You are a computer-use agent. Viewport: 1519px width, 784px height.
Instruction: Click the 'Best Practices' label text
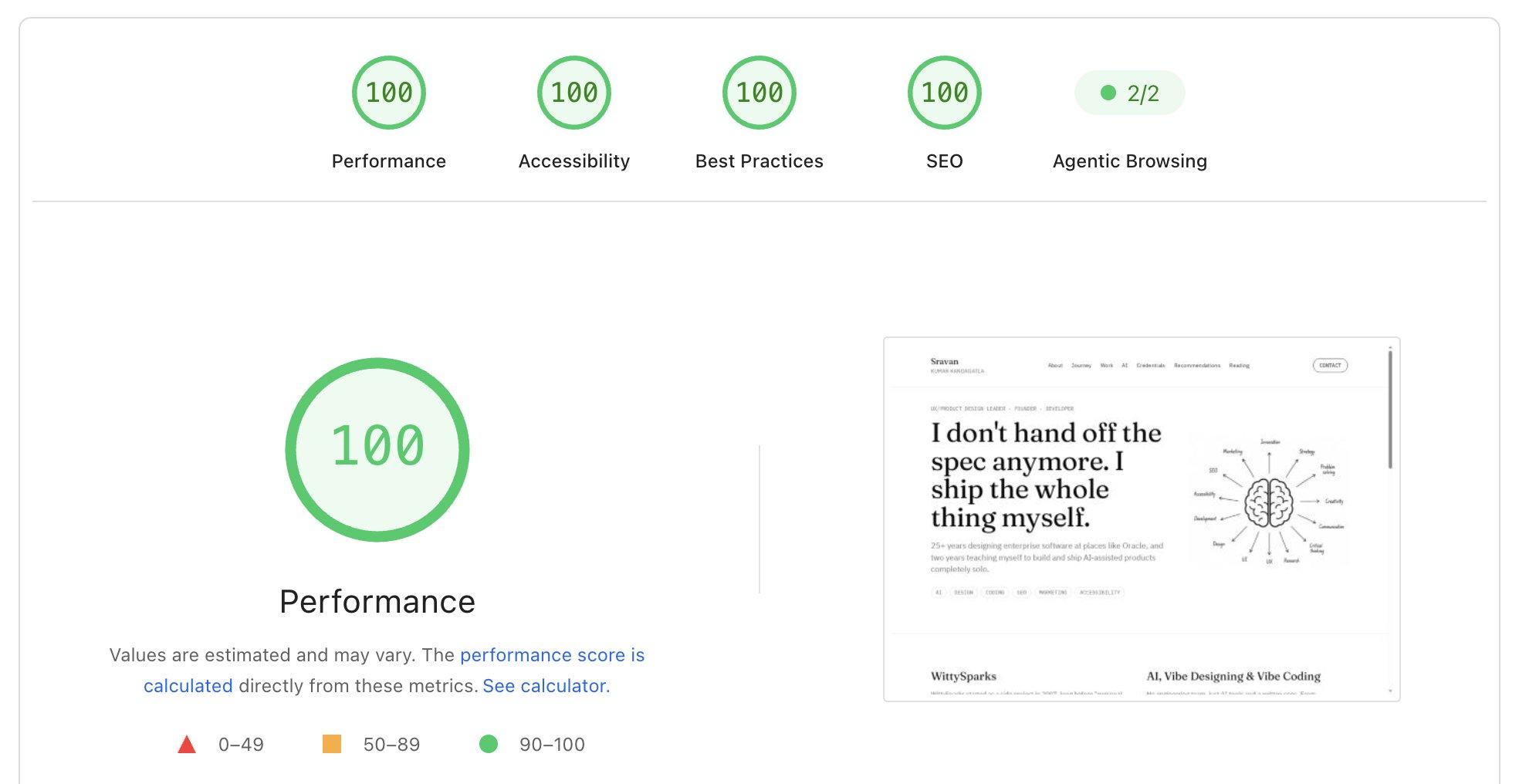pyautogui.click(x=759, y=161)
